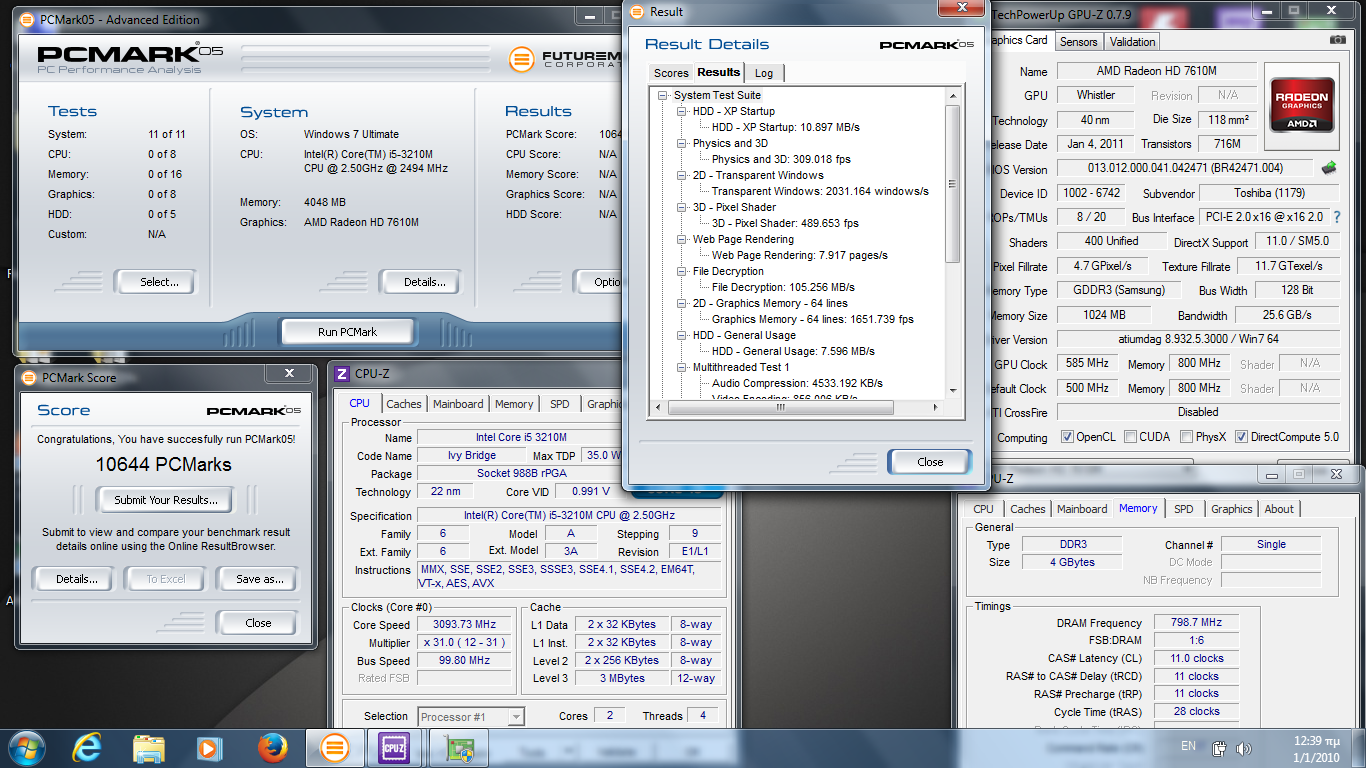This screenshot has width=1366, height=768.
Task: Launch Firefox from the taskbar
Action: [x=272, y=747]
